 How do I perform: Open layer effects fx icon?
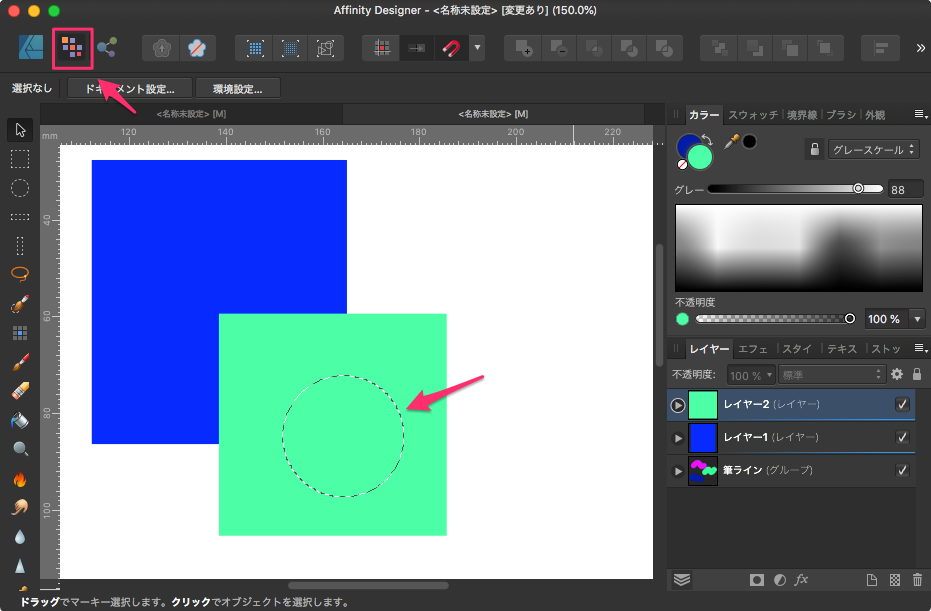801,580
